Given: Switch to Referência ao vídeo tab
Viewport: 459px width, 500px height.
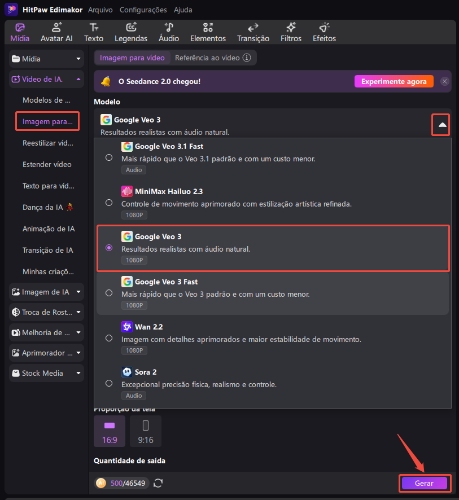Looking at the screenshot, I should pyautogui.click(x=213, y=58).
